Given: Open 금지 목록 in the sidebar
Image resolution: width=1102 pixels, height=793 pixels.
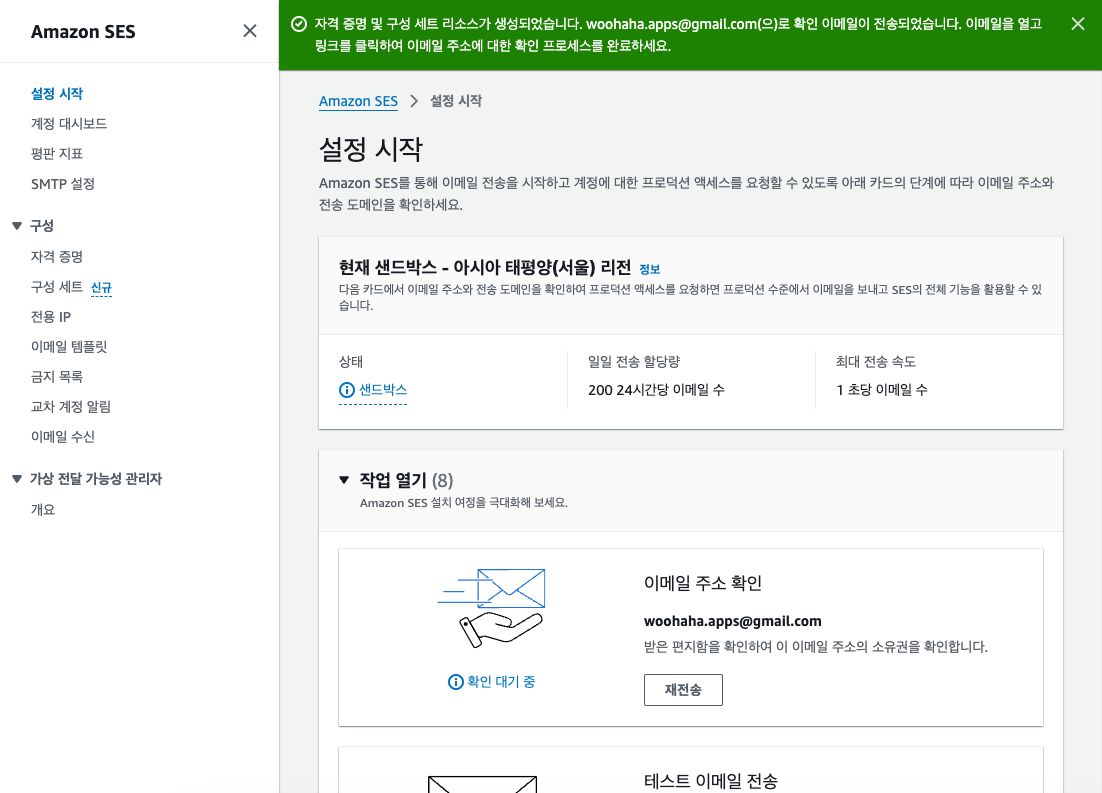Looking at the screenshot, I should coord(57,377).
